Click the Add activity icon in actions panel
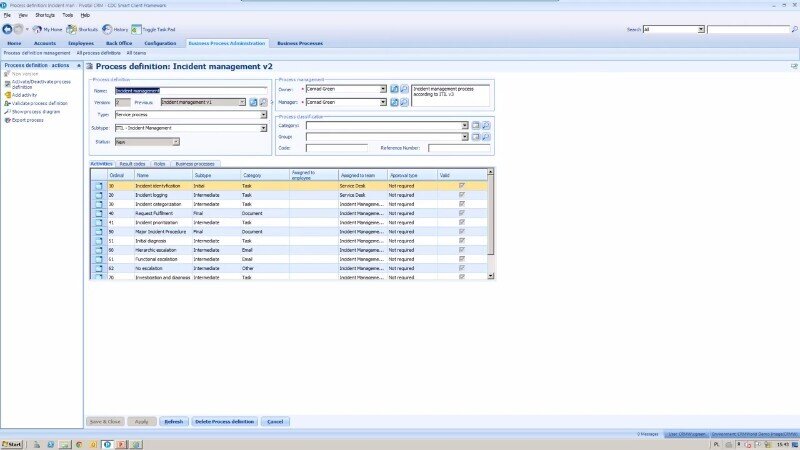800x450 pixels. [6, 95]
